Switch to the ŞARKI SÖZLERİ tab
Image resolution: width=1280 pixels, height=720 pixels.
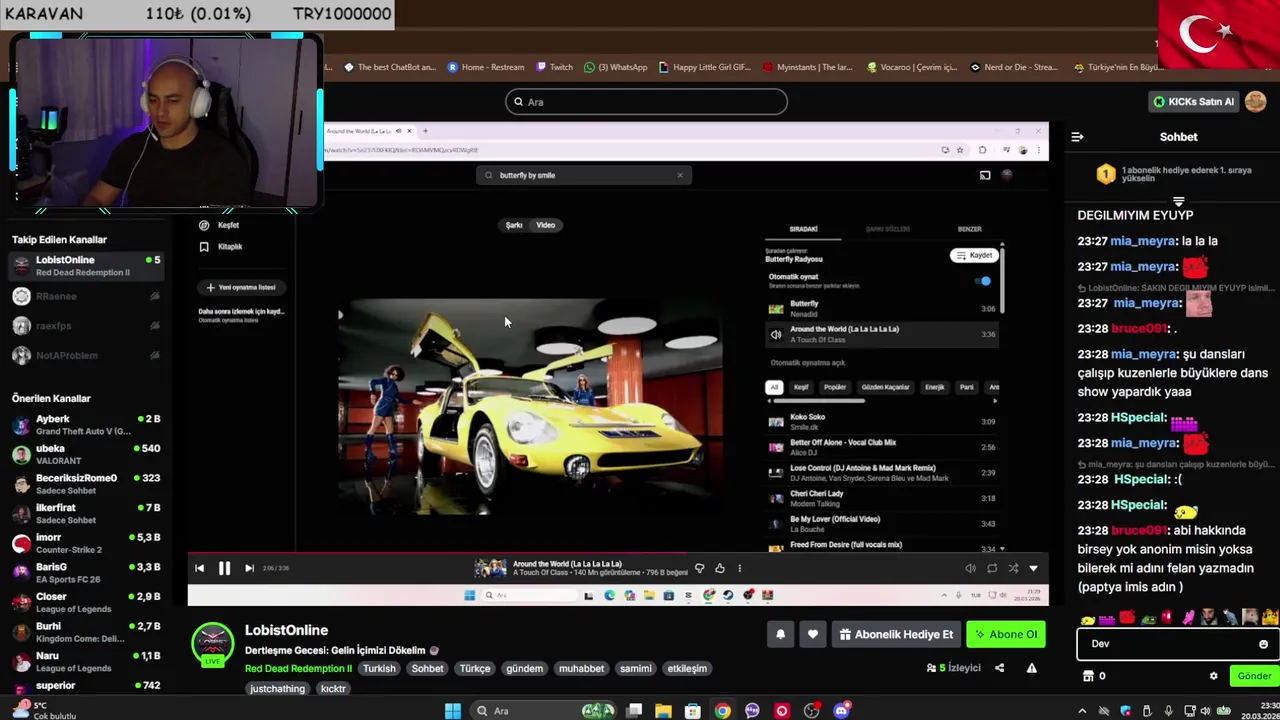click(887, 229)
